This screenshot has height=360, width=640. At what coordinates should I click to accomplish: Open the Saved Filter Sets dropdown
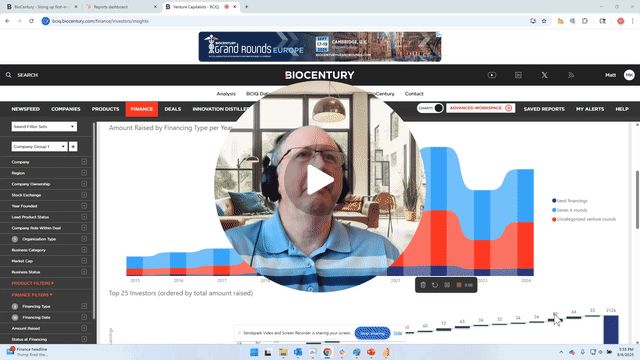[x=44, y=127]
